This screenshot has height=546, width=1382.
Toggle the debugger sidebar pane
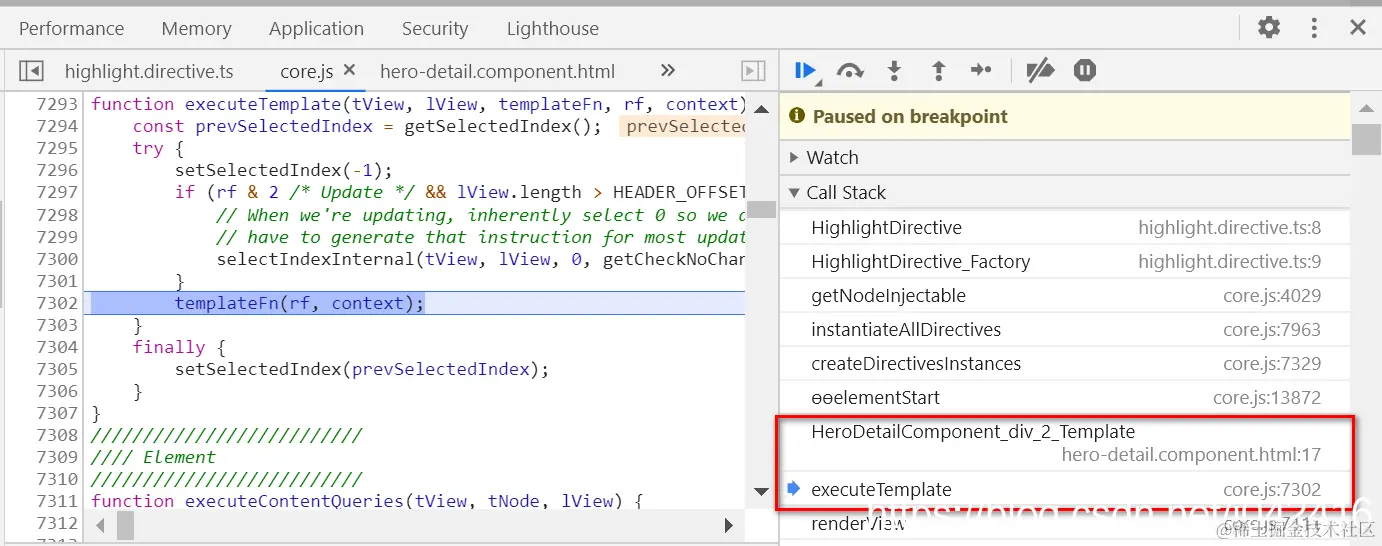point(753,71)
